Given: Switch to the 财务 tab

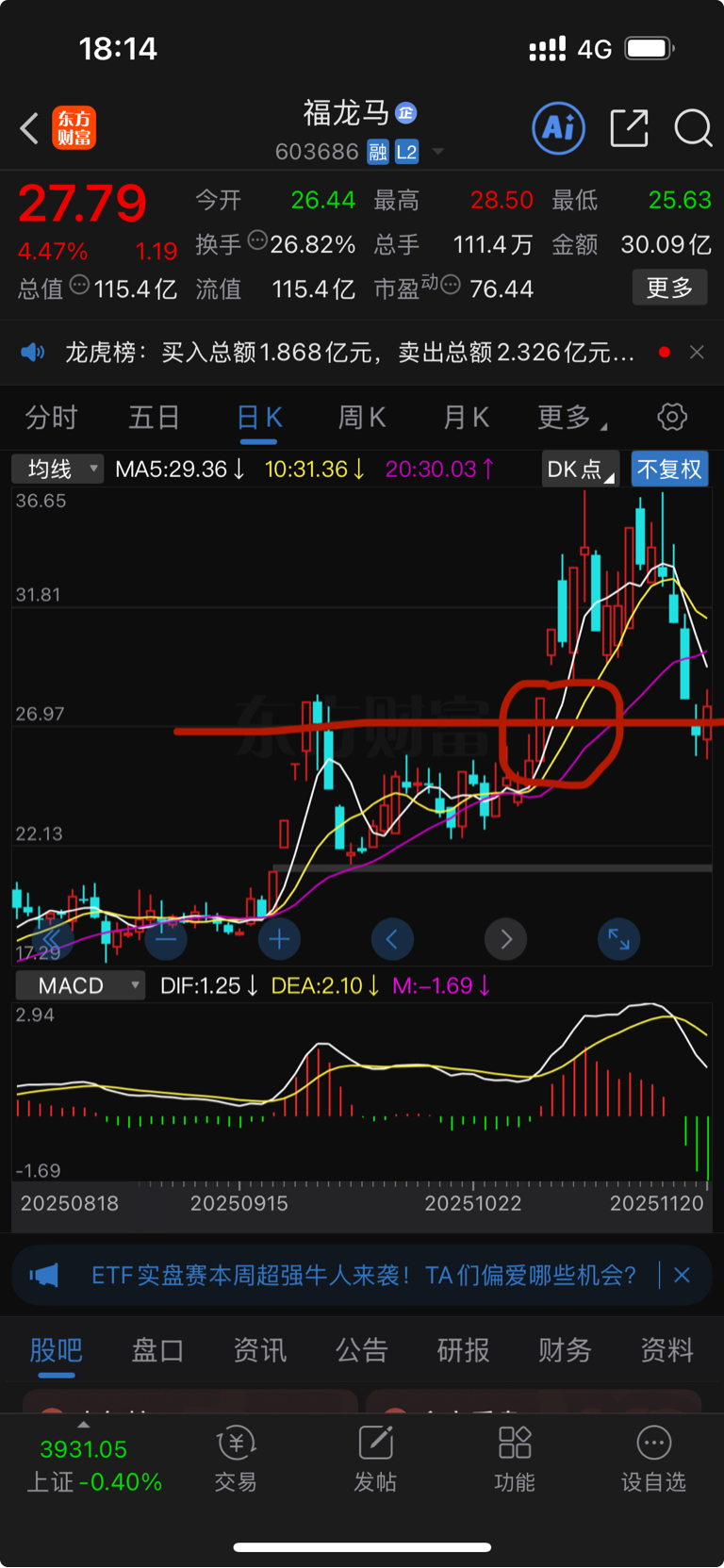Looking at the screenshot, I should pyautogui.click(x=565, y=1350).
